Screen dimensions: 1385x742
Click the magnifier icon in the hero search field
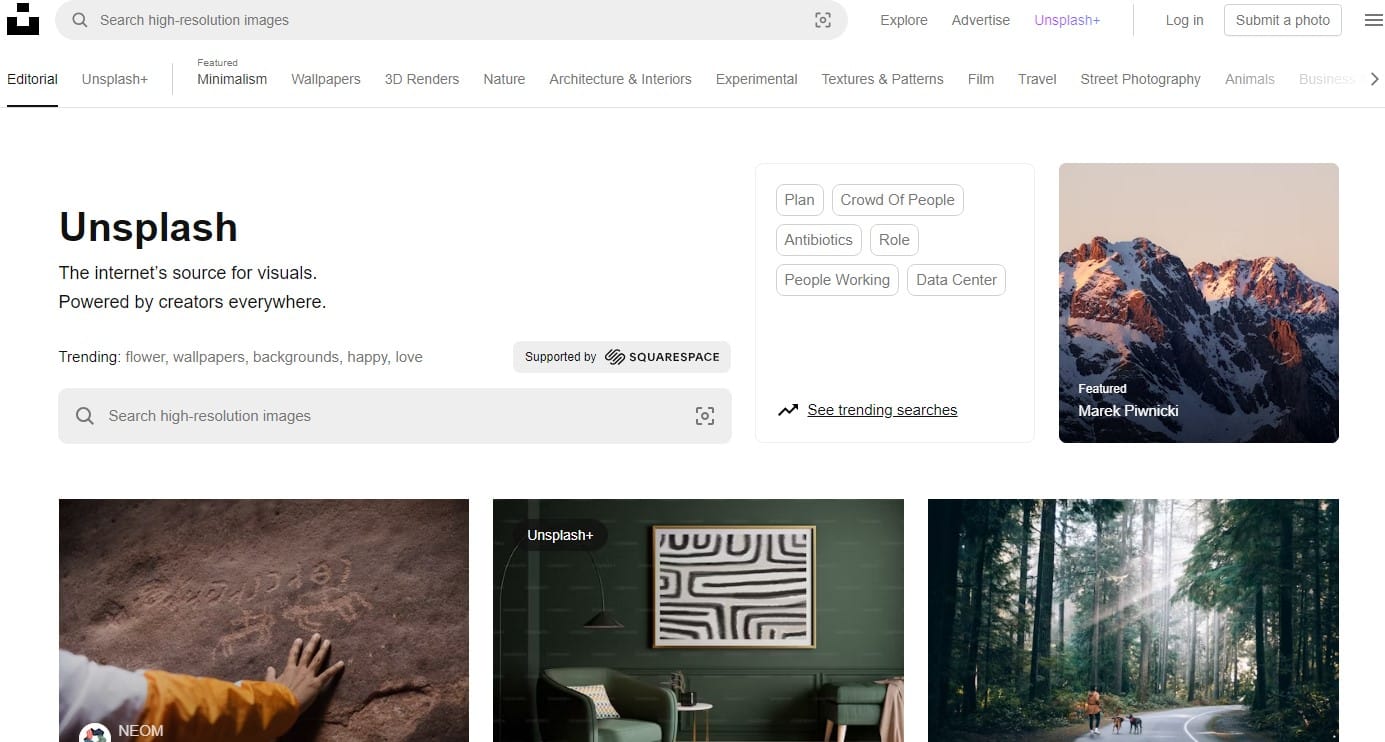(x=85, y=415)
